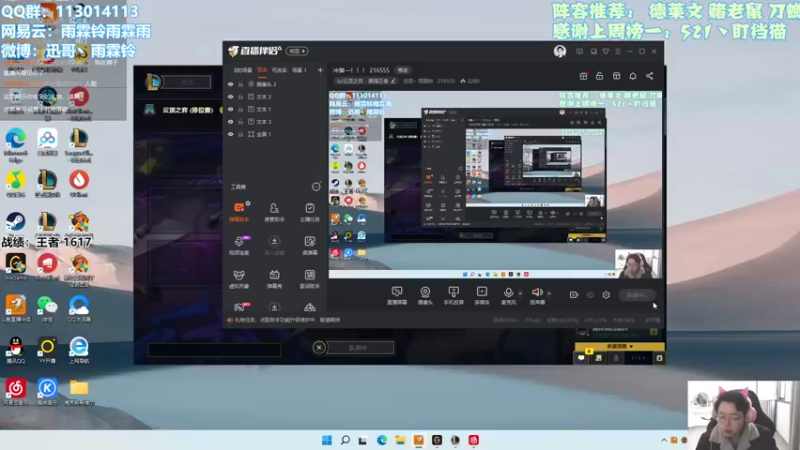Expand the microphone device dropdown arrow
This screenshot has width=800, height=450.
click(x=520, y=293)
